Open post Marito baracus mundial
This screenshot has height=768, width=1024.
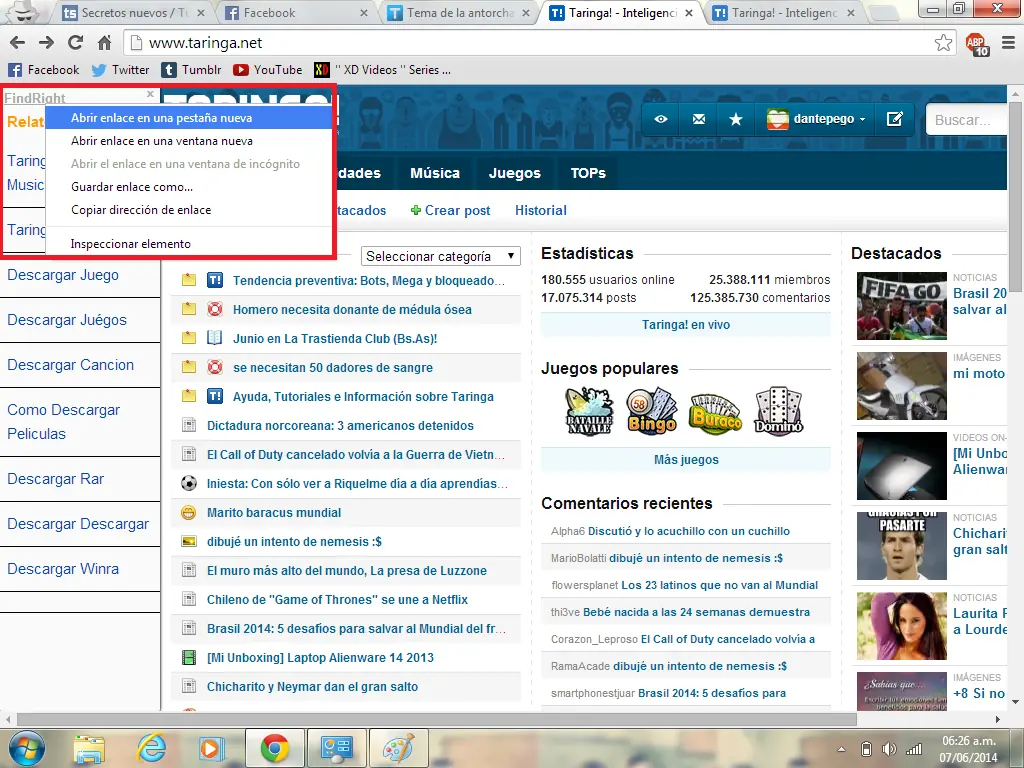[x=274, y=513]
